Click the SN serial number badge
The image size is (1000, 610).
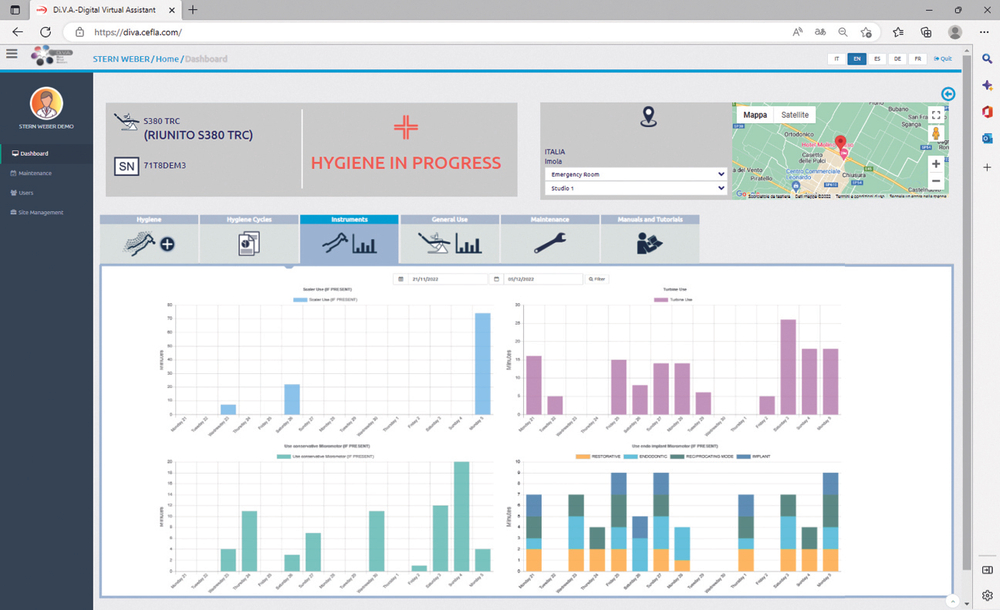(x=126, y=167)
